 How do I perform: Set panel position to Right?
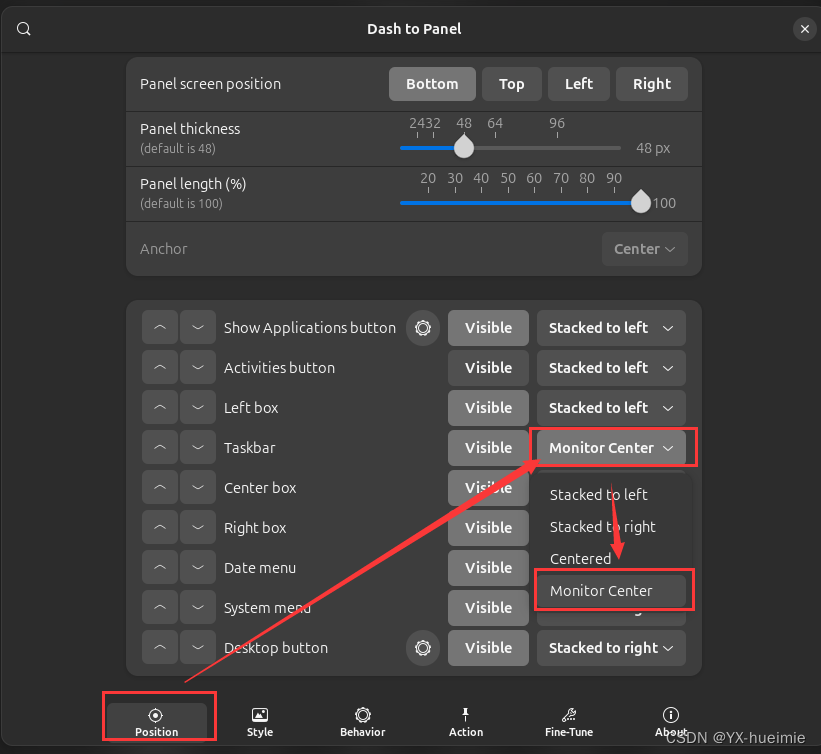pyautogui.click(x=651, y=84)
